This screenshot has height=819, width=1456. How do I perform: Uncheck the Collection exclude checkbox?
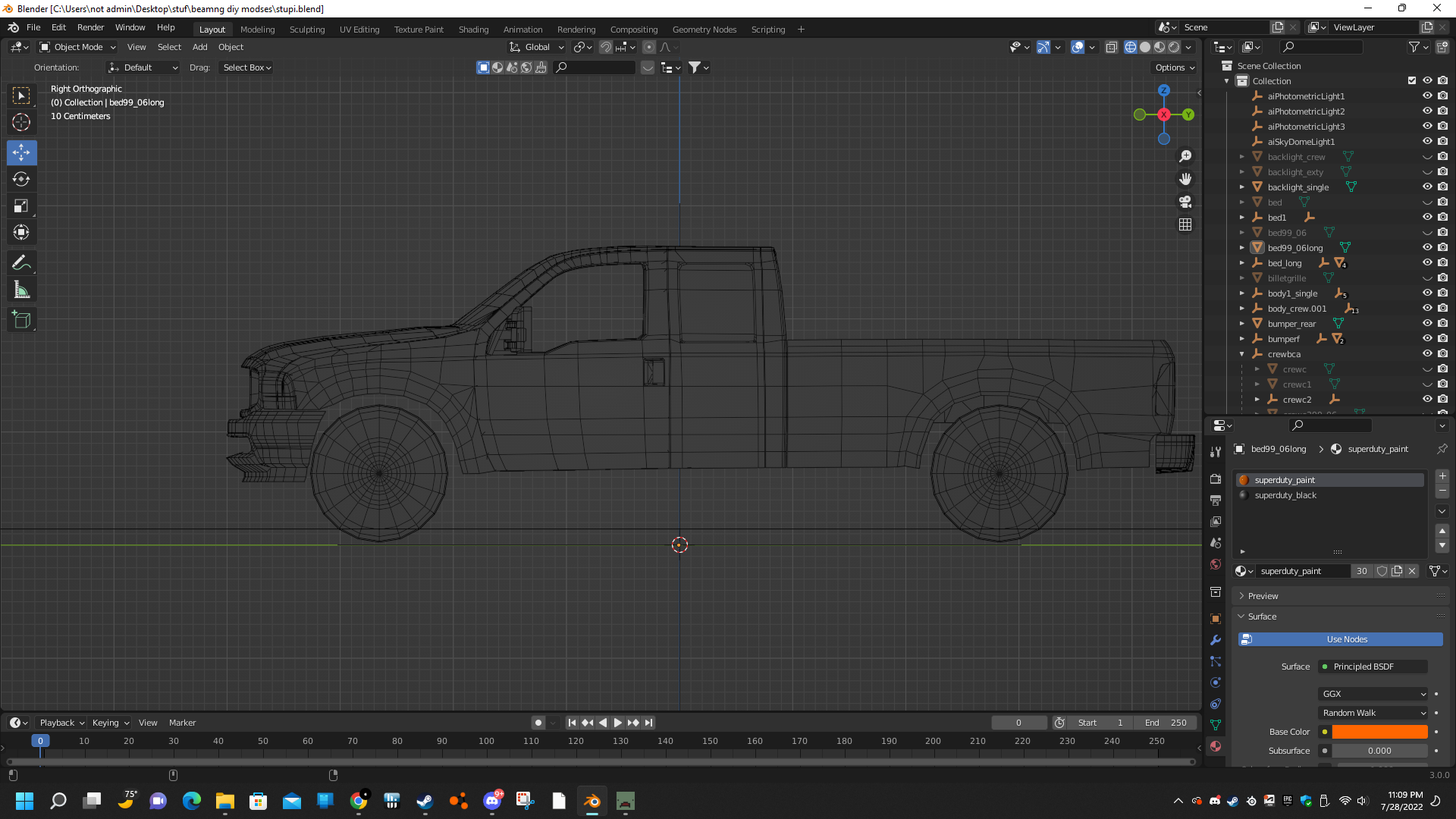click(x=1411, y=80)
